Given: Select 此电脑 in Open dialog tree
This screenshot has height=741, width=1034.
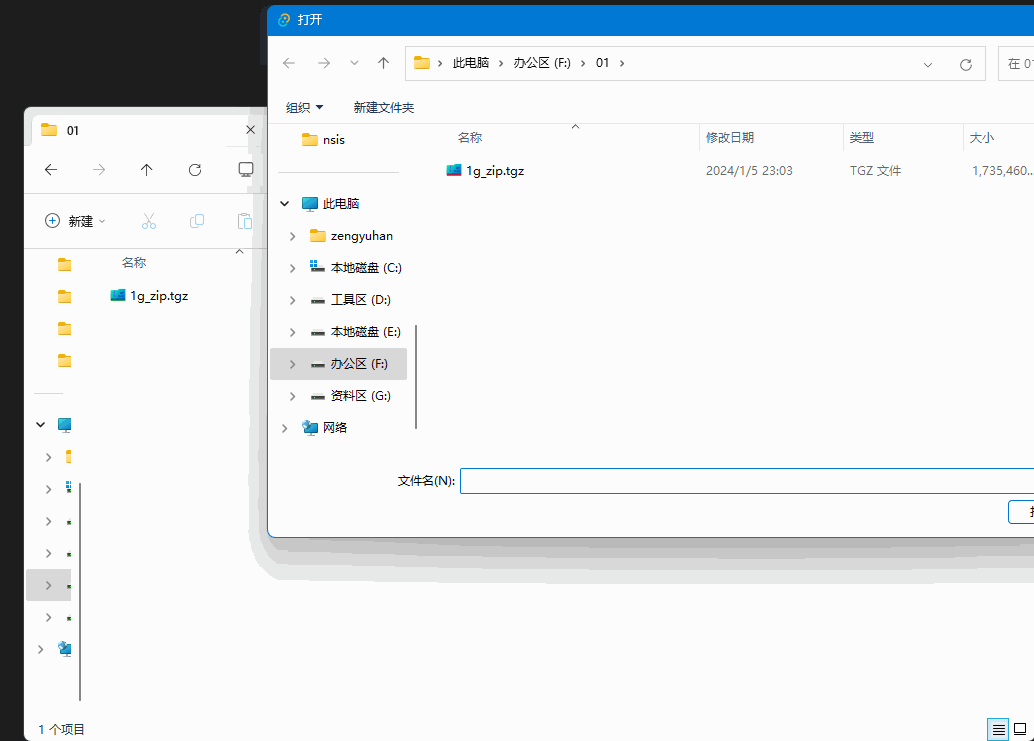Looking at the screenshot, I should 330,204.
